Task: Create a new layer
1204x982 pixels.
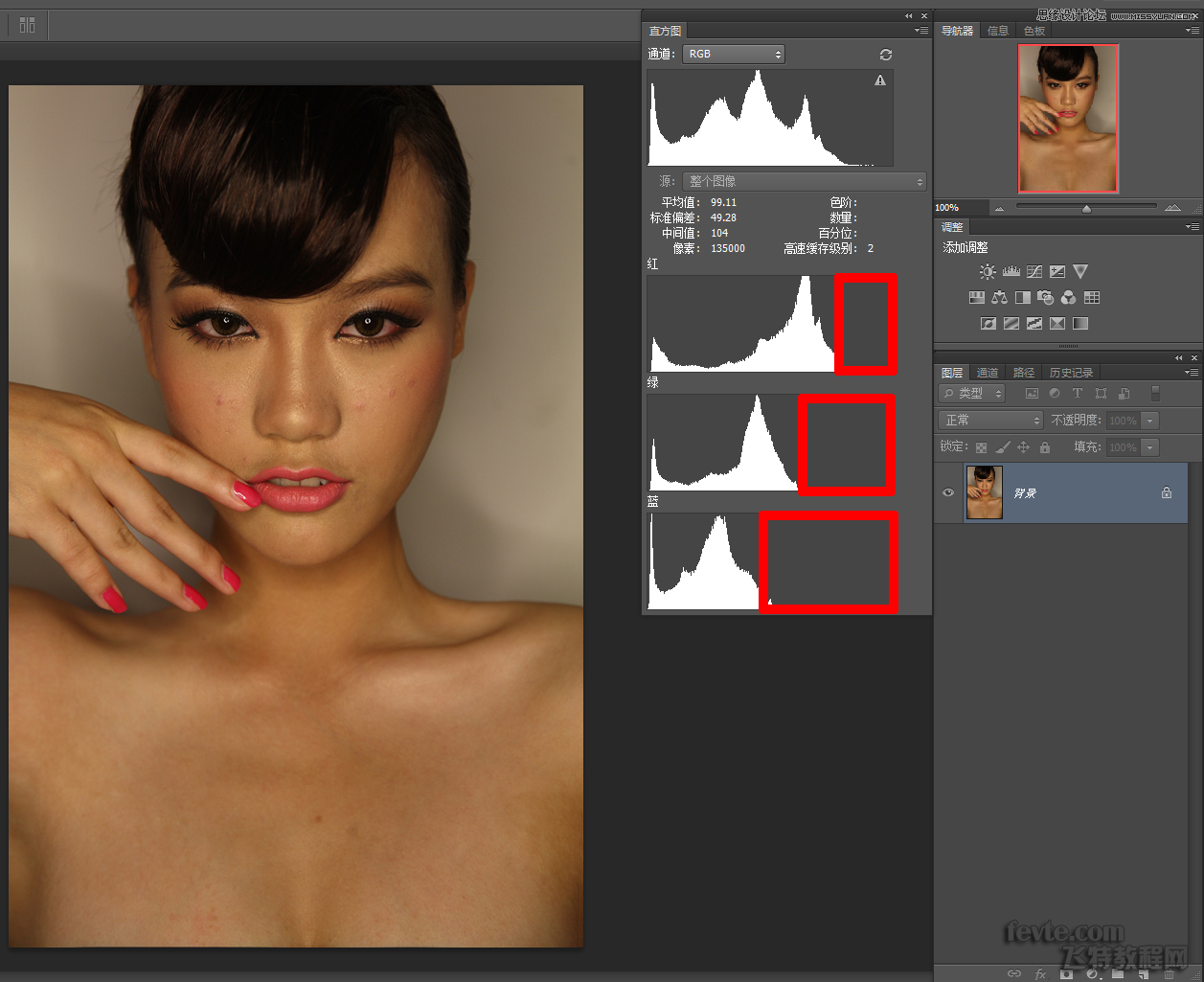Action: click(x=1143, y=974)
